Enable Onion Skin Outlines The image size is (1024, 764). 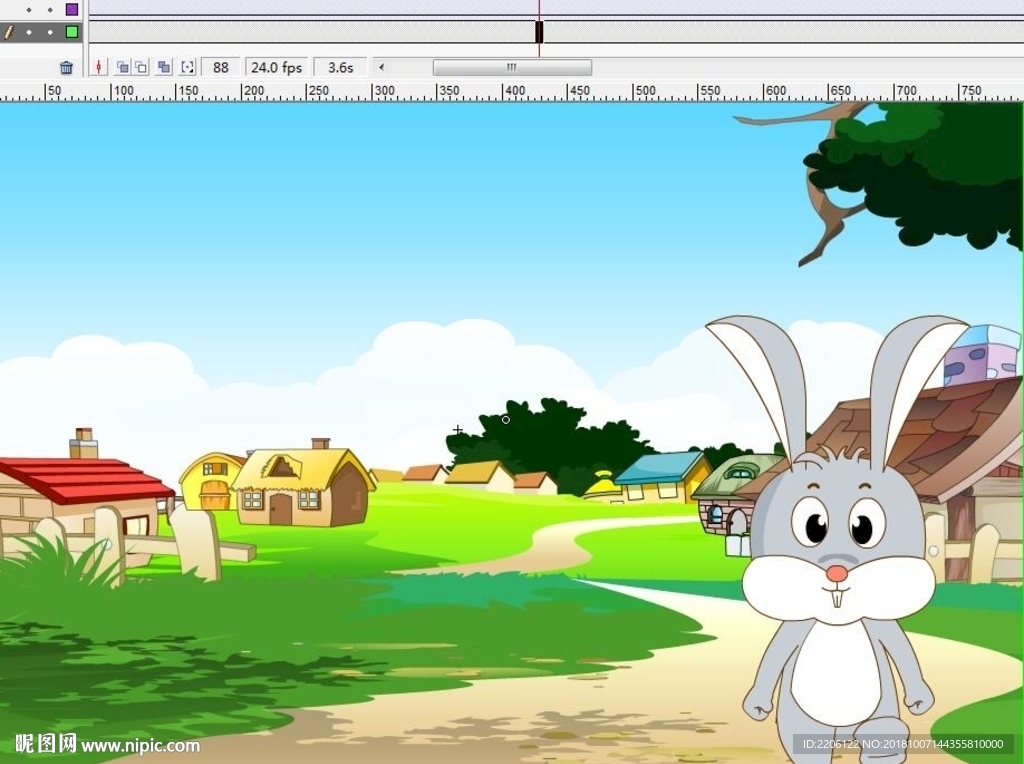140,67
